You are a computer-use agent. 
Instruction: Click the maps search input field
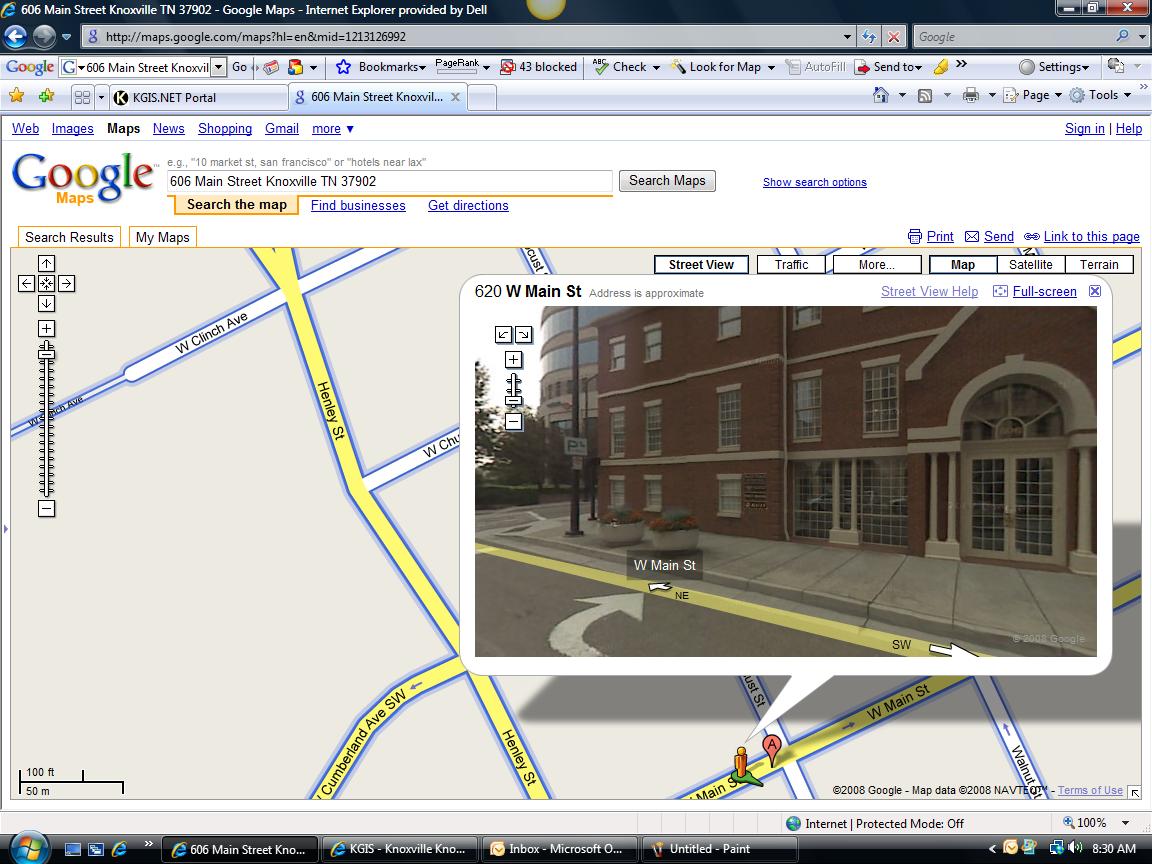tap(389, 181)
